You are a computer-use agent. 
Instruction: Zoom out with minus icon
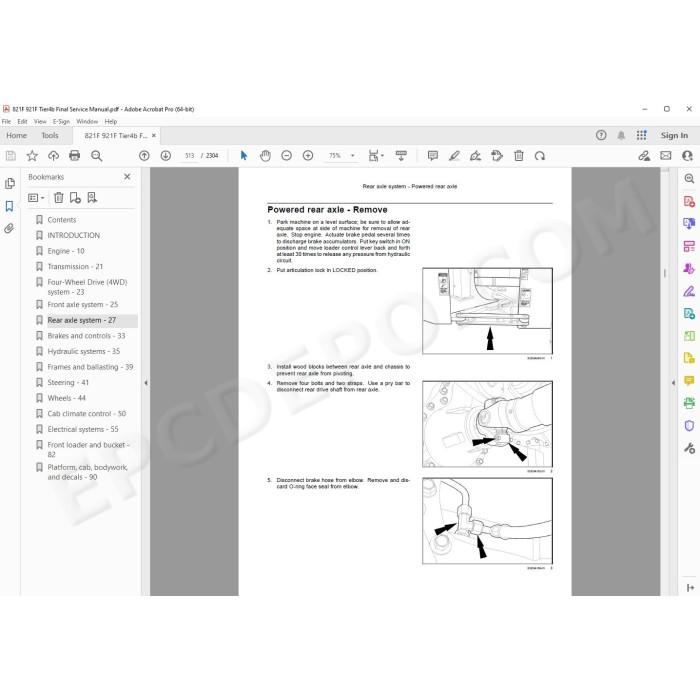click(x=287, y=156)
